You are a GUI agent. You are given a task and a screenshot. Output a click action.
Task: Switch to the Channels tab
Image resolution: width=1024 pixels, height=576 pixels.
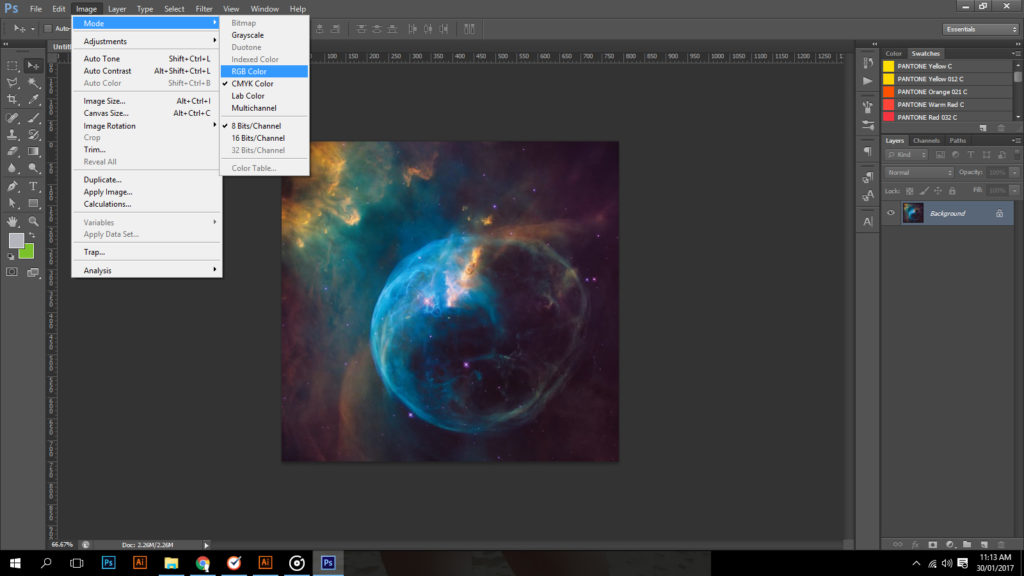[x=926, y=140]
